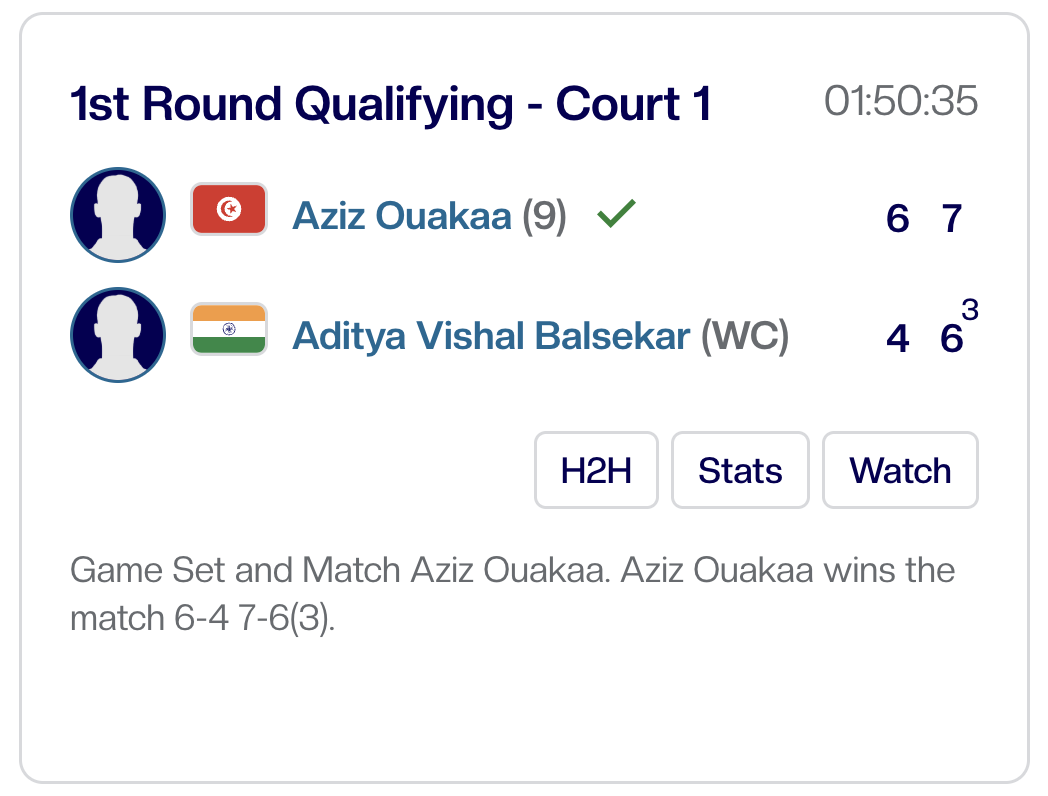
Task: Click the green winner checkmark
Action: pyautogui.click(x=616, y=213)
